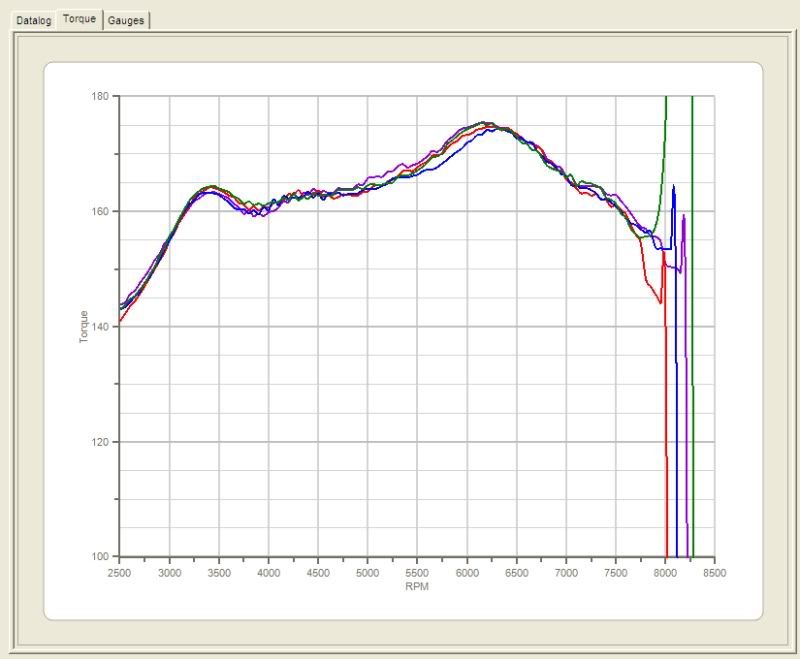This screenshot has height=659, width=800.
Task: Click the vertical Torque axis title
Action: point(84,326)
